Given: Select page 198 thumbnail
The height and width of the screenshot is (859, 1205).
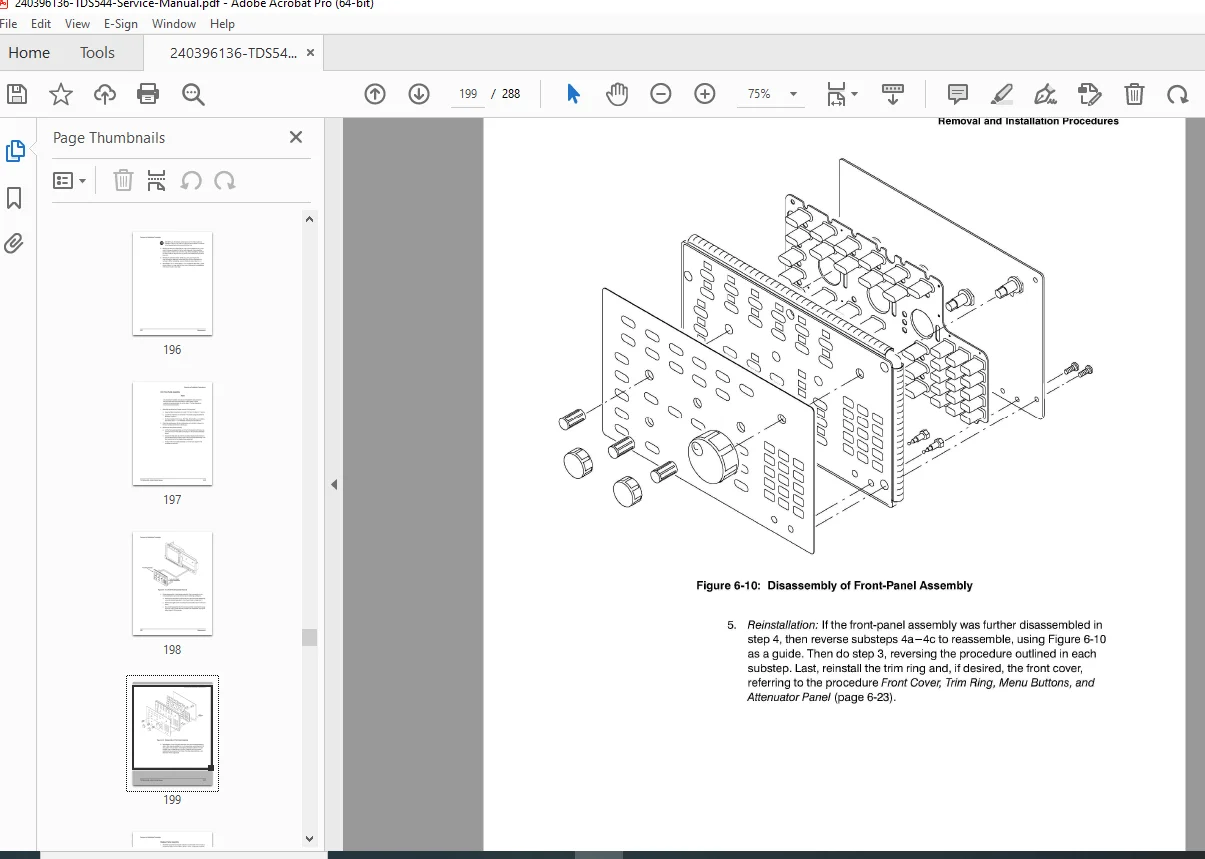Looking at the screenshot, I should [x=172, y=584].
